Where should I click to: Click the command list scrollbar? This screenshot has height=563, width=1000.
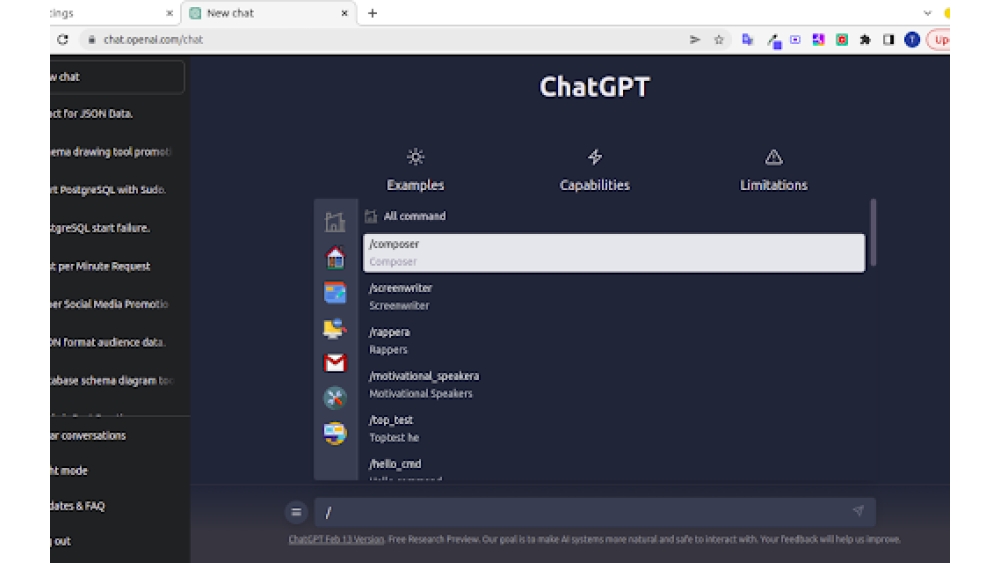tap(873, 232)
